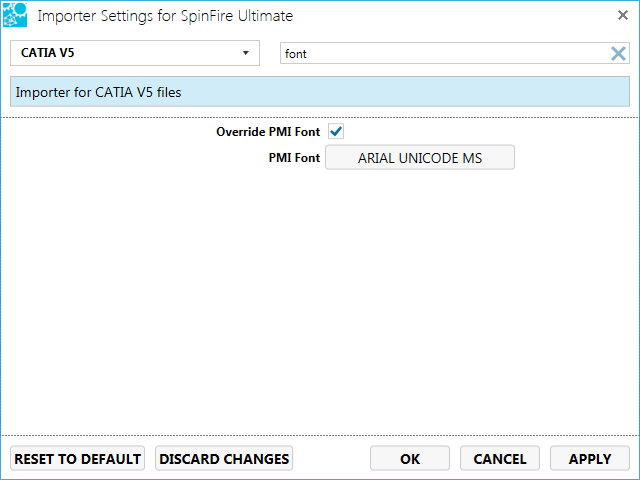Click the dialog title "Importer Settings for SpinFire Ultimate"

(x=165, y=16)
